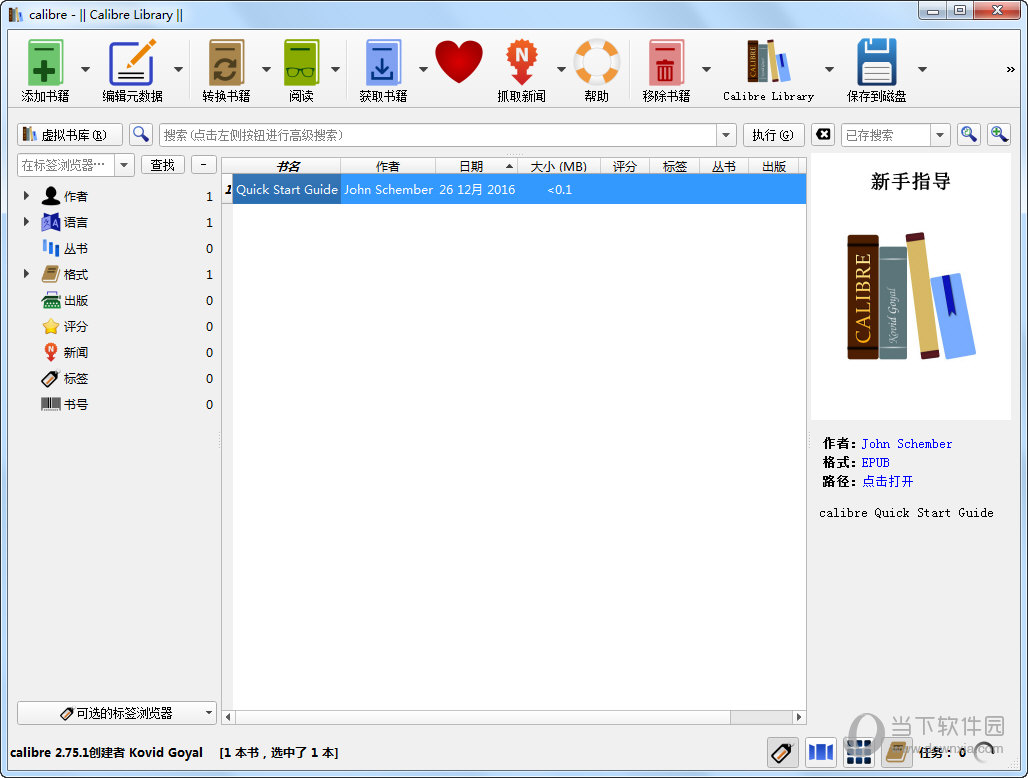Click the 转换书籍 convert books icon
1028x778 pixels.
[226, 63]
